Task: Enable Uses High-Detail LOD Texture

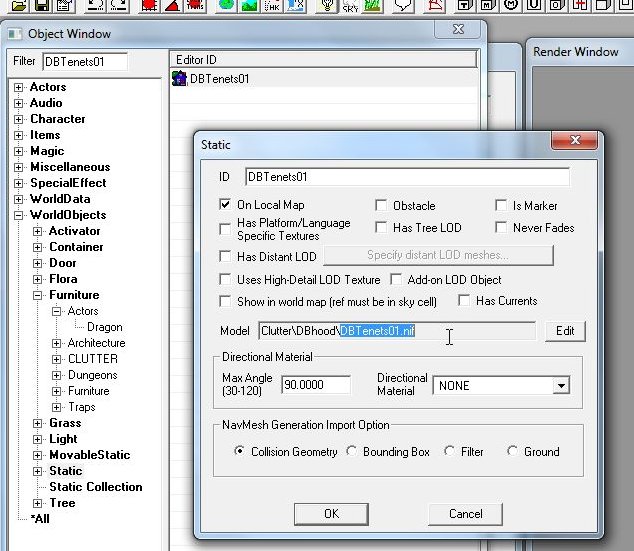Action: pos(225,279)
